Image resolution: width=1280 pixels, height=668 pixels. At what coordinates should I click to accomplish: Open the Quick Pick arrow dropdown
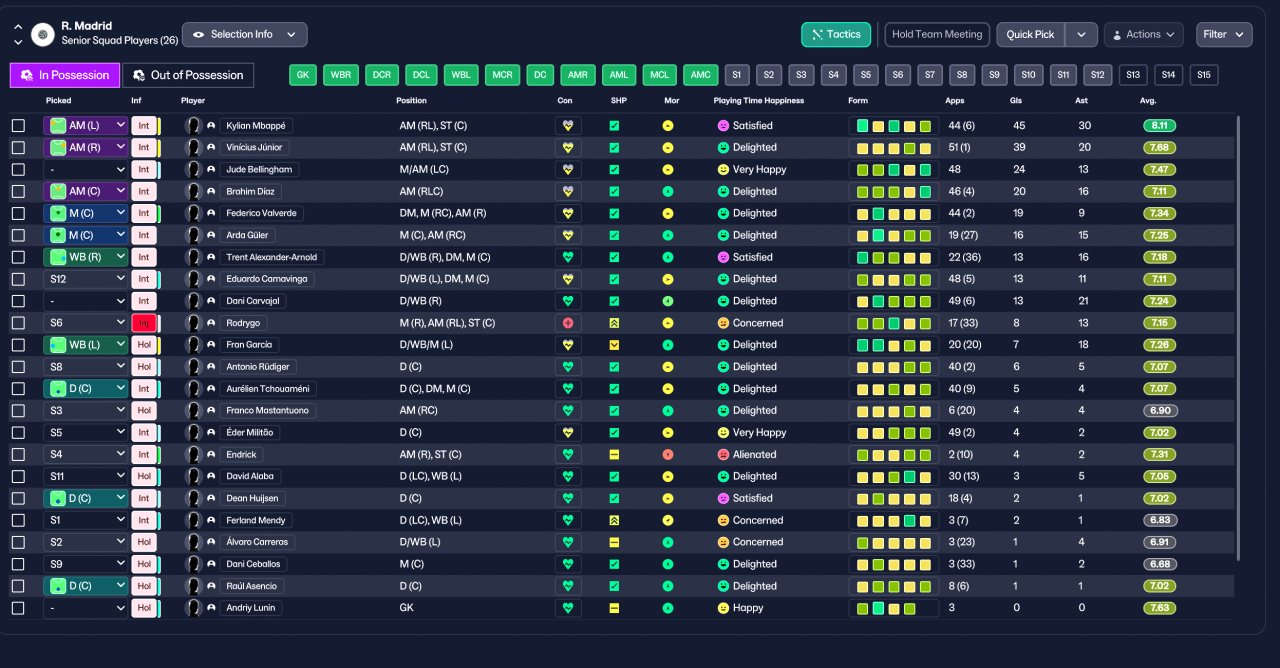(x=1081, y=34)
